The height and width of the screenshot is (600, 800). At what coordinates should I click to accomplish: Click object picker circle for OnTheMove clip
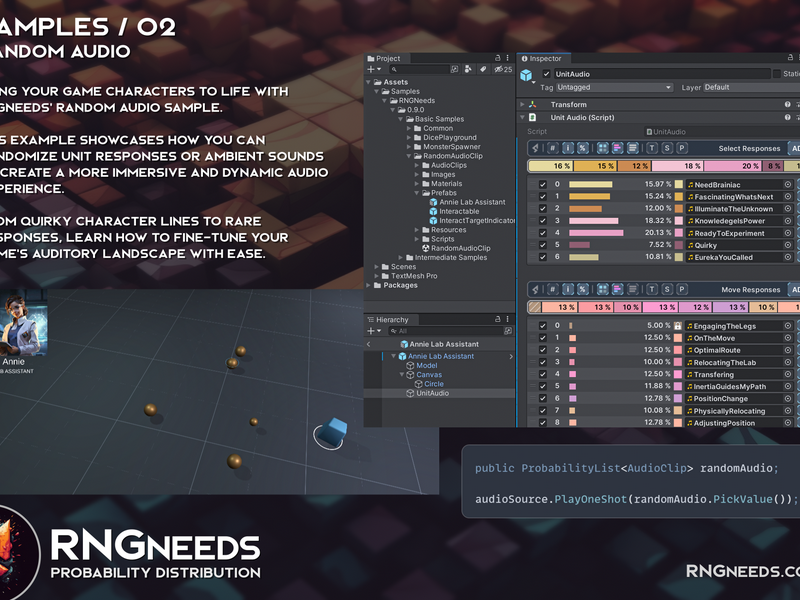(x=788, y=338)
